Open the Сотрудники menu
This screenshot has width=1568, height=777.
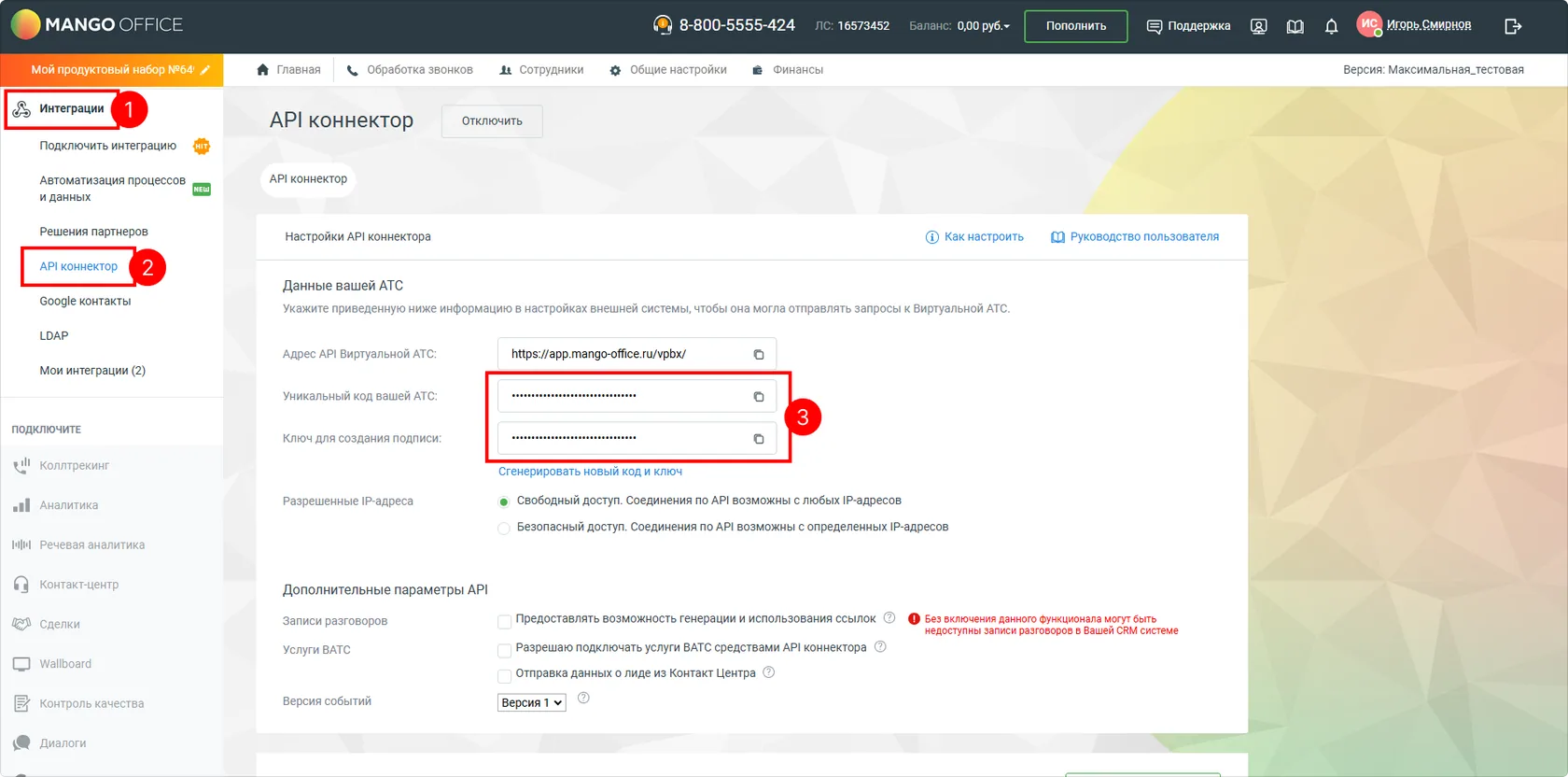[541, 70]
